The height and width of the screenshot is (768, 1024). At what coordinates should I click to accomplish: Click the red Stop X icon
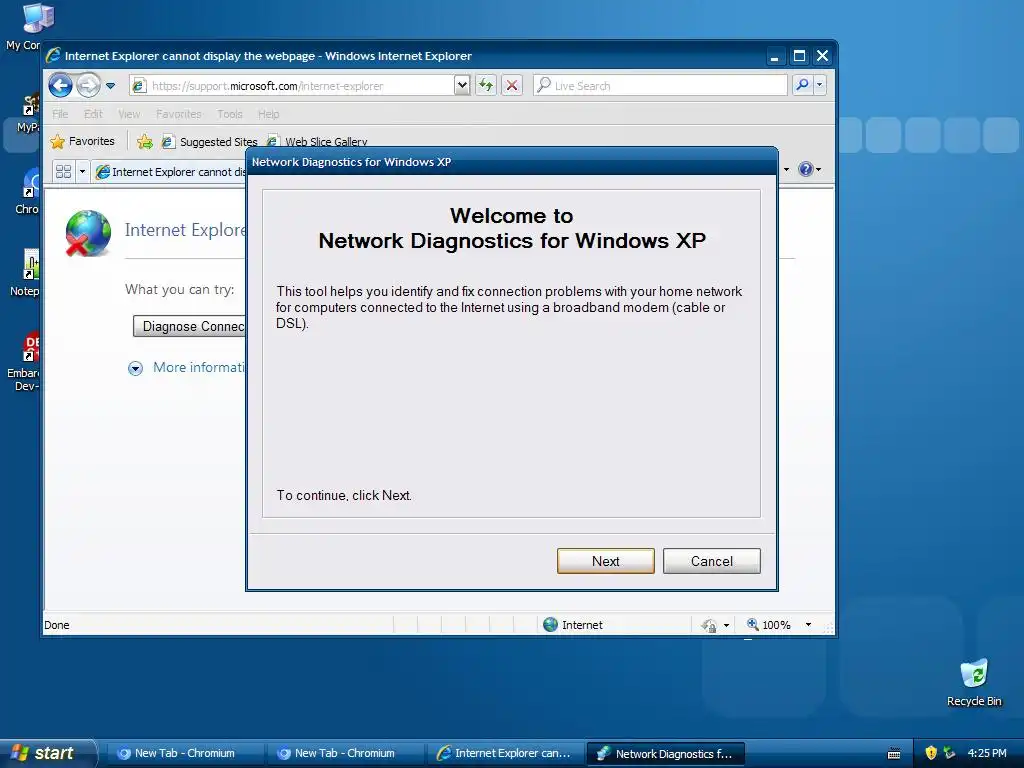(512, 86)
